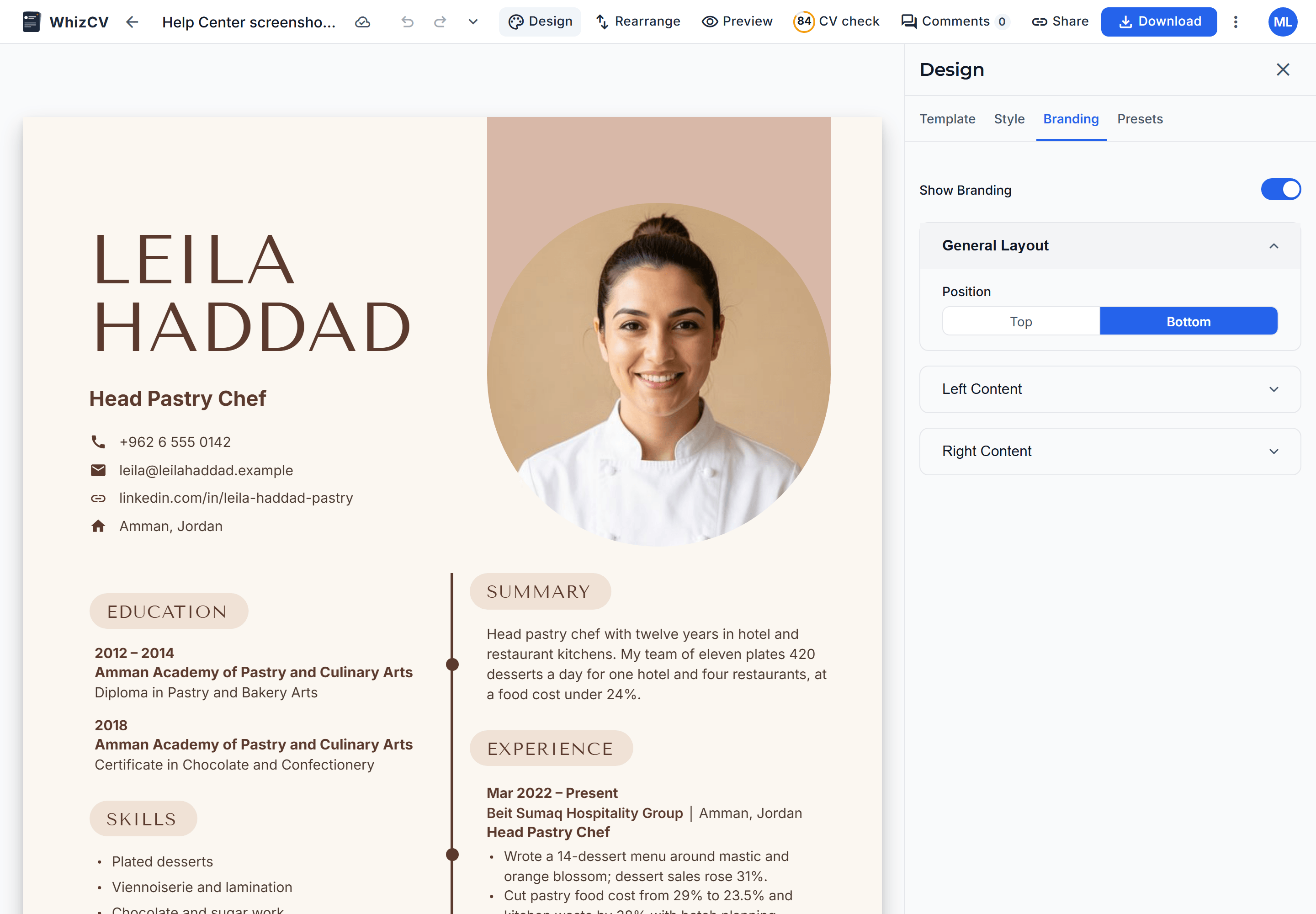
Task: Click the document title 'Help Center screensho...'
Action: click(x=249, y=22)
